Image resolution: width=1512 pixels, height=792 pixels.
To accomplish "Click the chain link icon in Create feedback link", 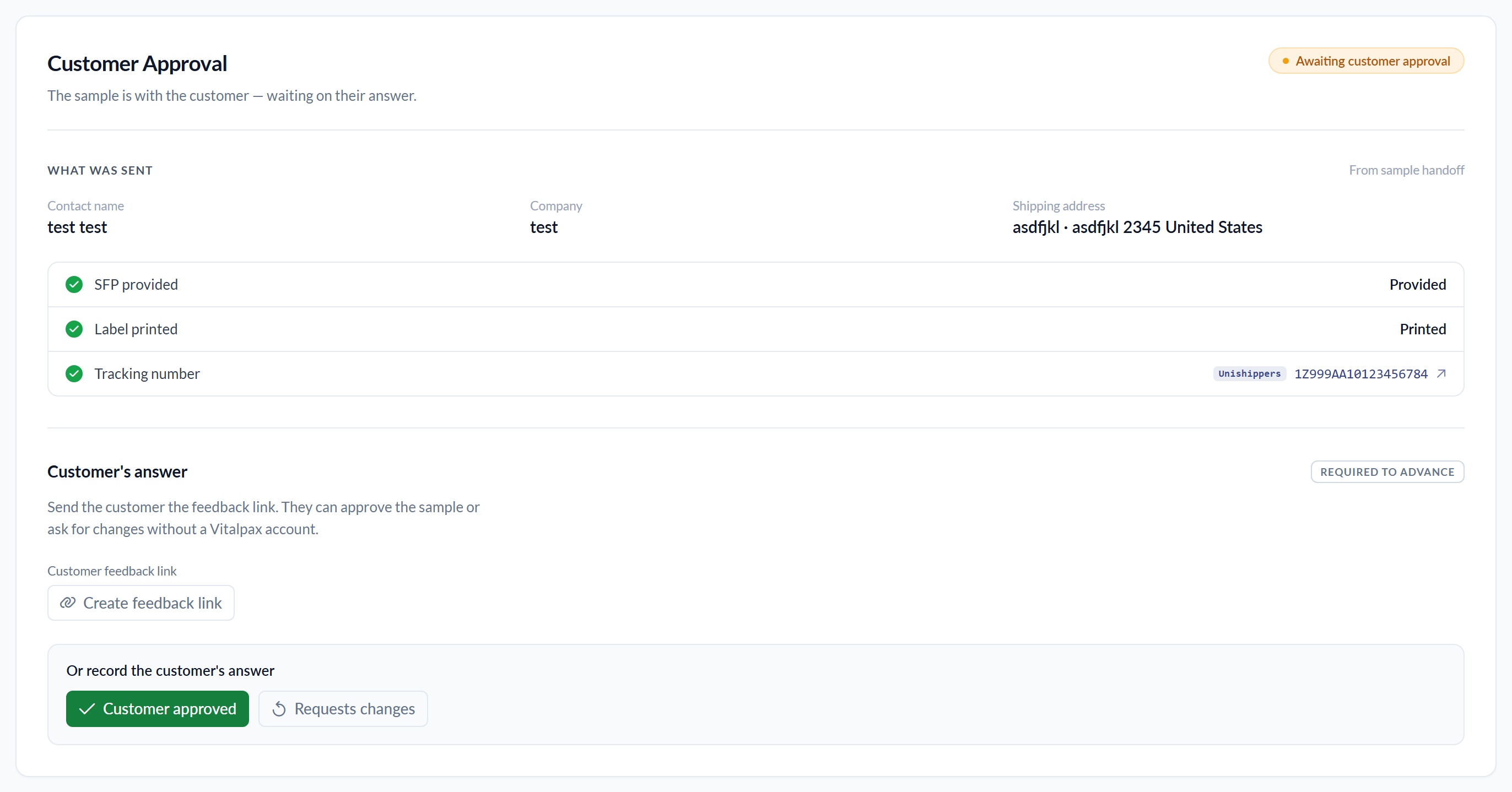I will click(x=68, y=603).
